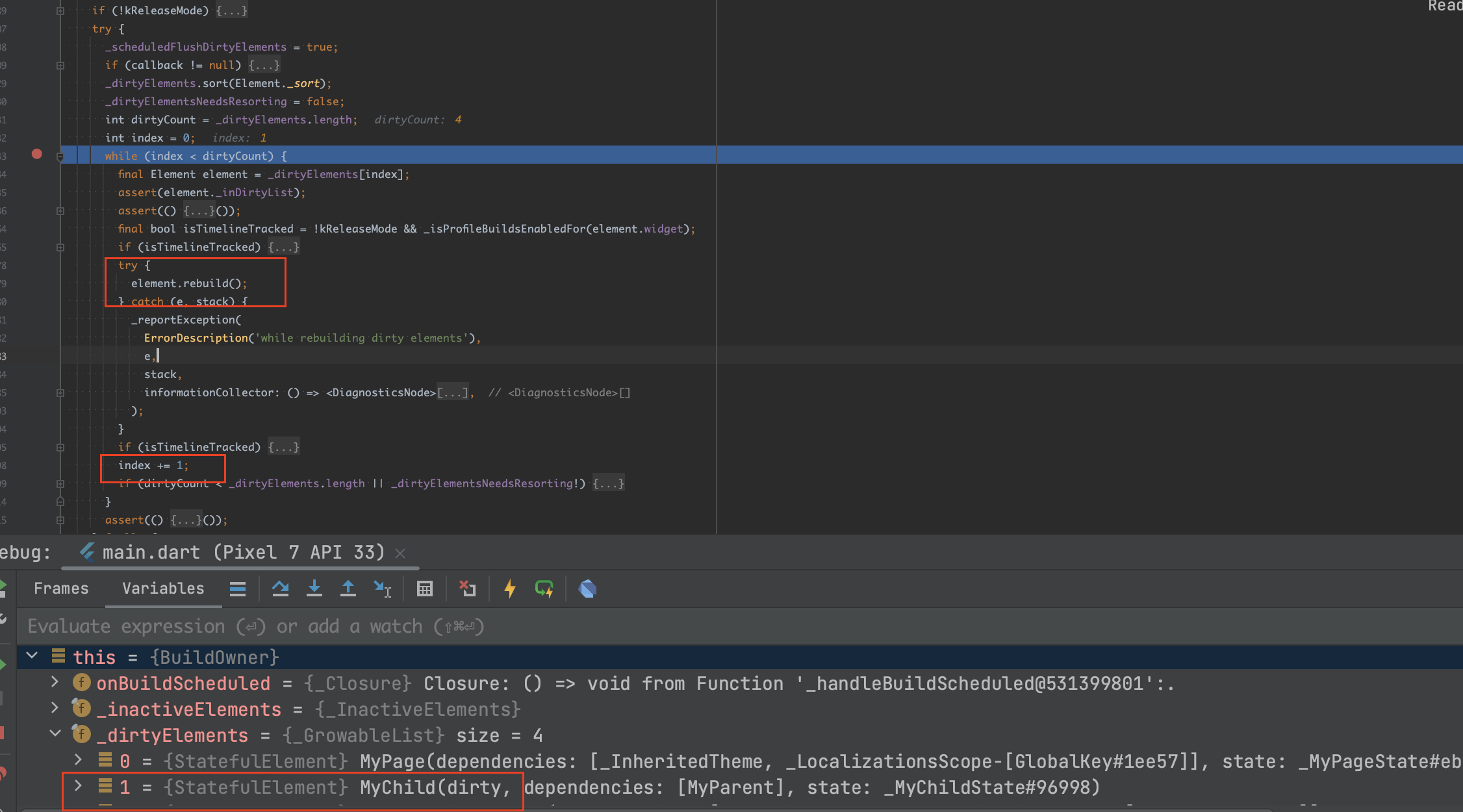Click Flutter icon on main.dart debug tab
The height and width of the screenshot is (812, 1463).
coord(88,552)
